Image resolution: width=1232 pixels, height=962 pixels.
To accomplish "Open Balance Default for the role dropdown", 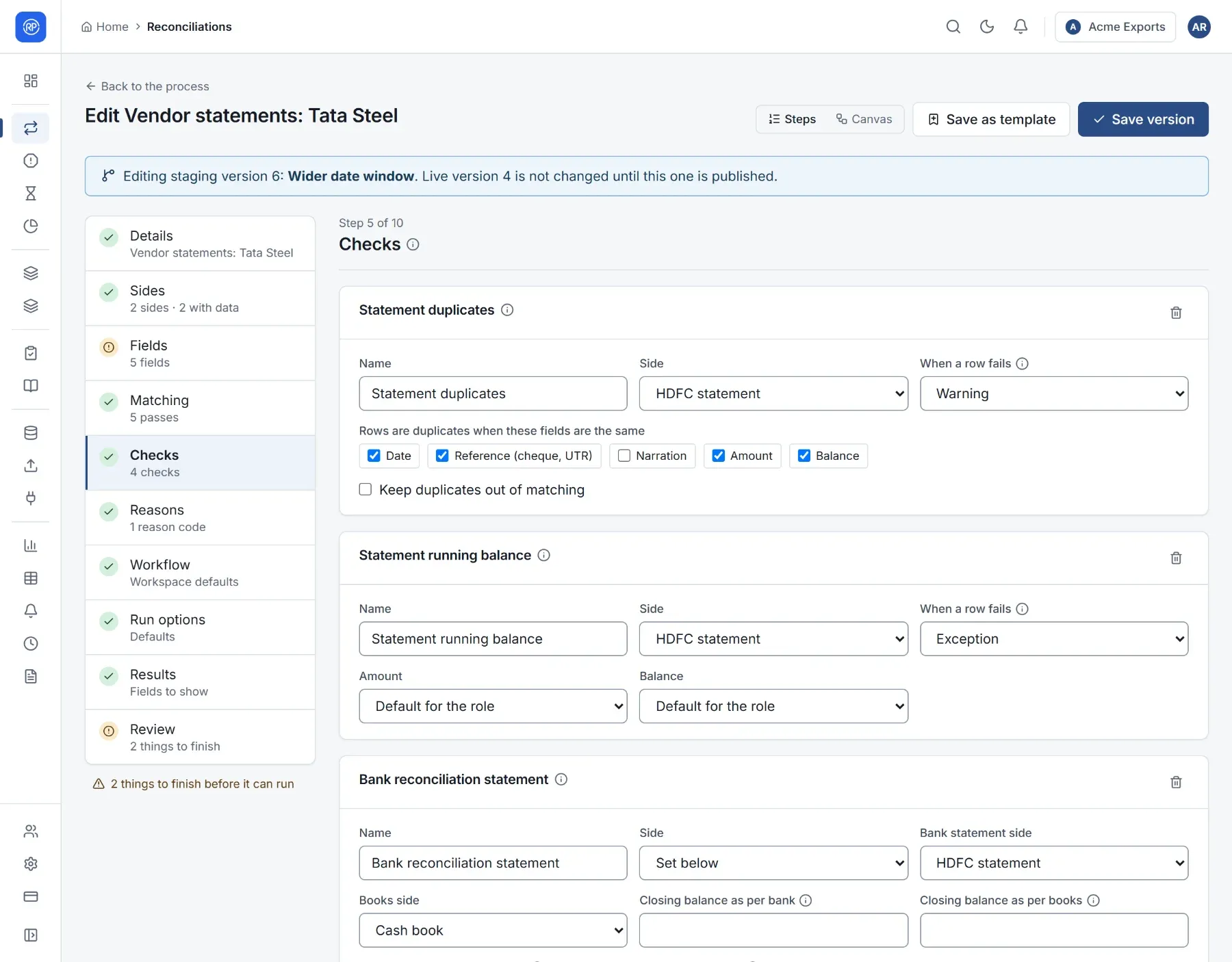I will (773, 706).
